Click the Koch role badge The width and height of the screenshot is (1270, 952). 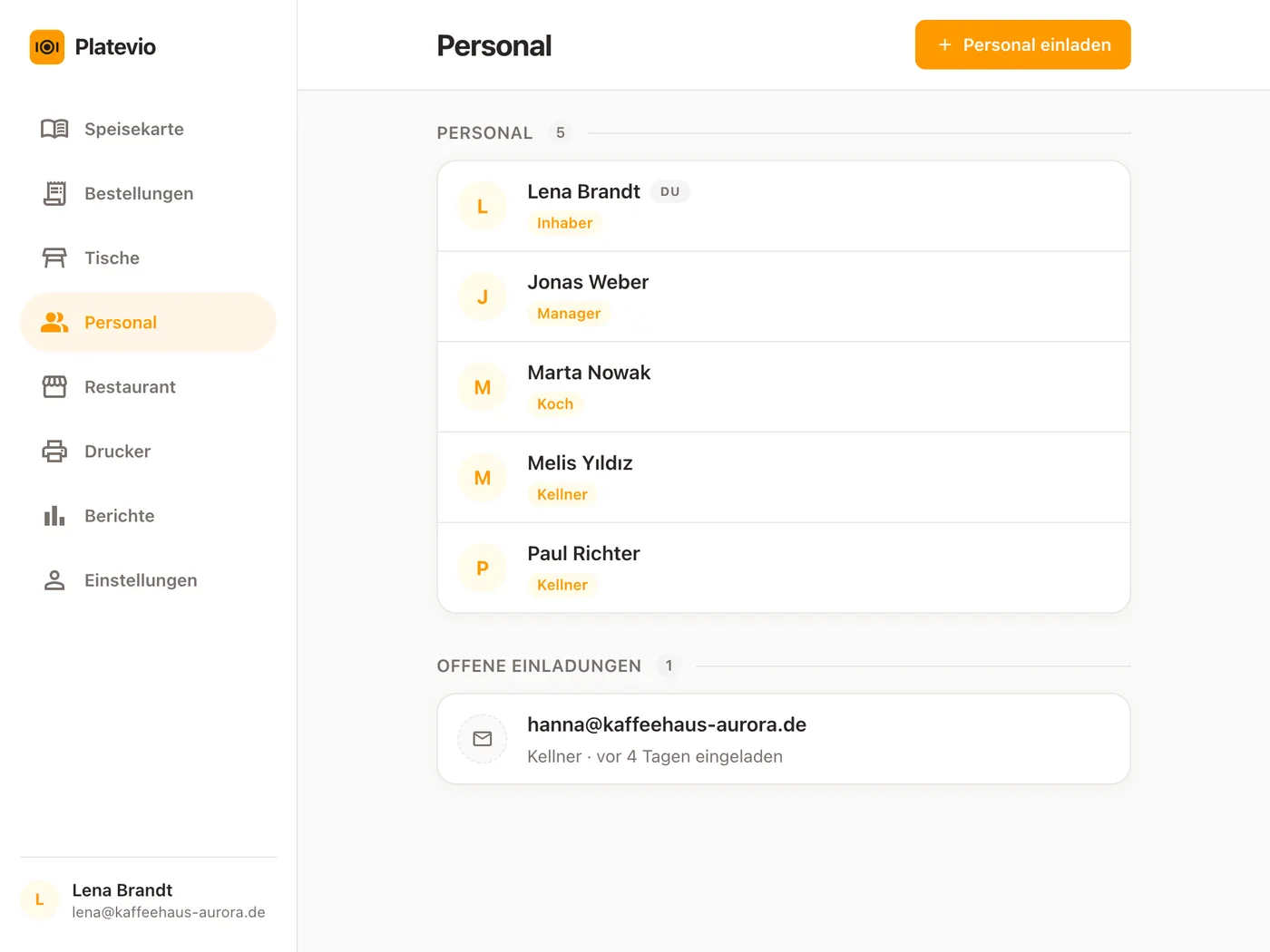(555, 404)
